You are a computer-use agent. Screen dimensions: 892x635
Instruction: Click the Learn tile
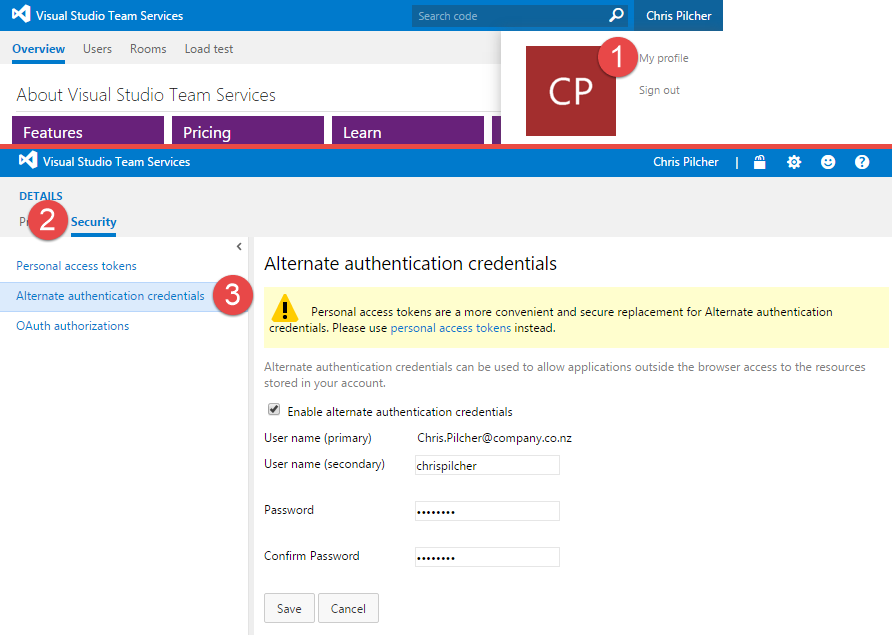click(x=407, y=130)
